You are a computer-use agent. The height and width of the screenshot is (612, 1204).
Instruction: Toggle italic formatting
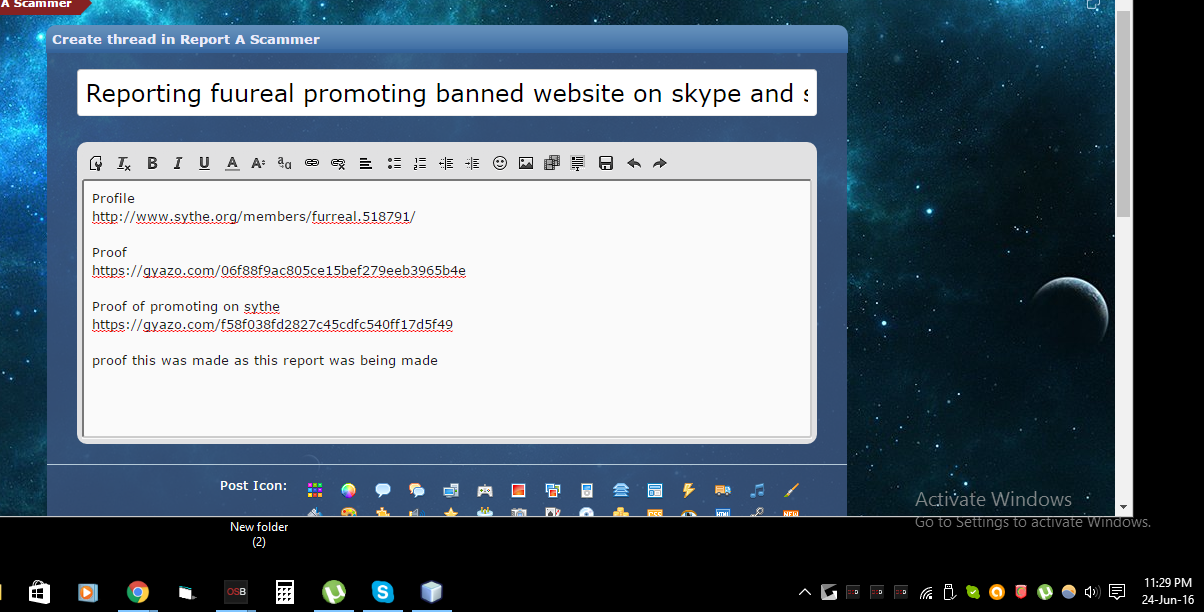point(178,163)
